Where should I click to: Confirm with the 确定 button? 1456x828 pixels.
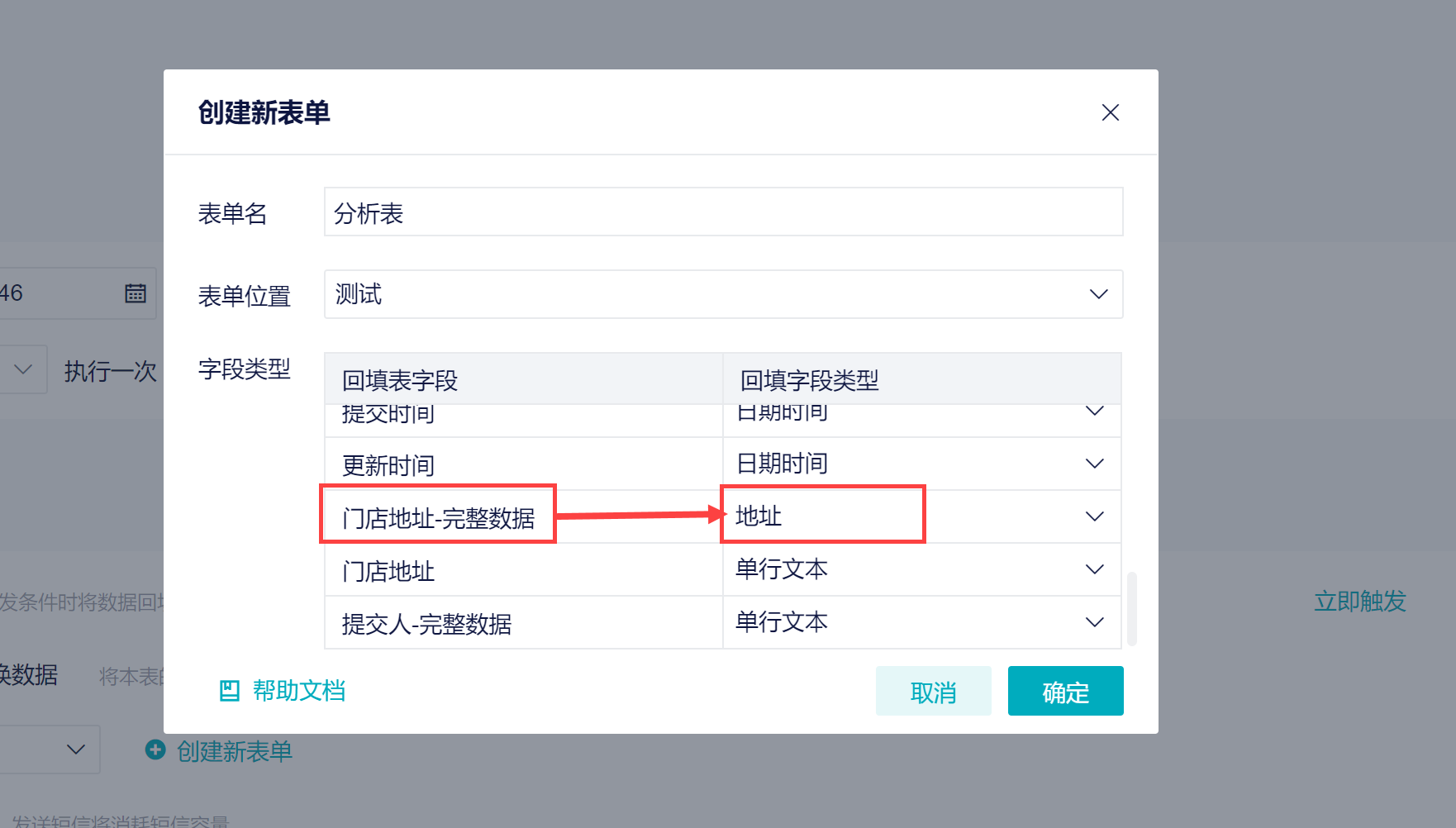pyautogui.click(x=1065, y=692)
